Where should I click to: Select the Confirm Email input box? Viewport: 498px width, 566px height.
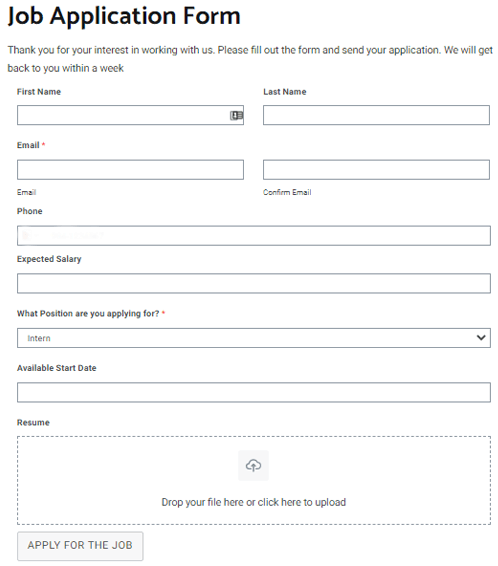pyautogui.click(x=376, y=170)
